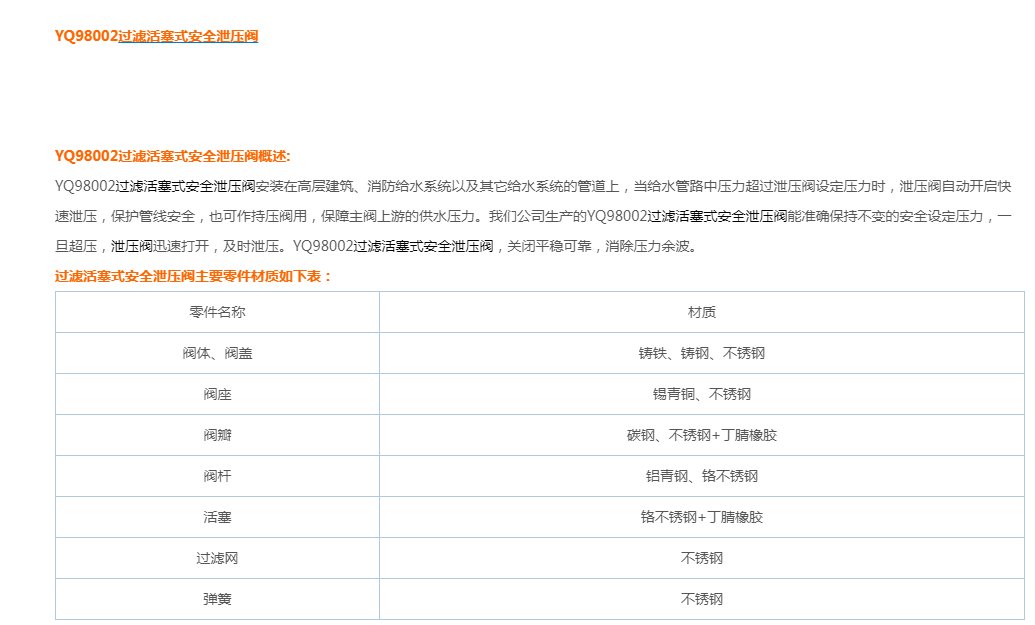The image size is (1035, 625).
Task: Click the 阀体、阀盖 table cell
Action: (217, 353)
